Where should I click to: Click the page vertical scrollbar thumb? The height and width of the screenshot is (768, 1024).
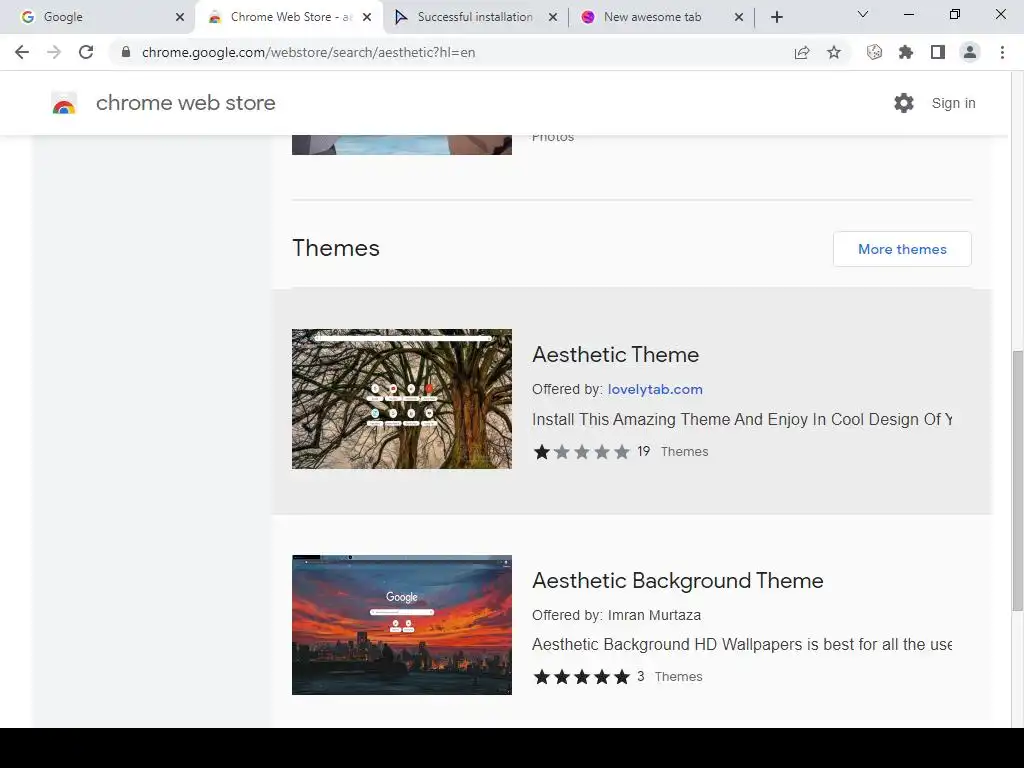[x=1017, y=481]
